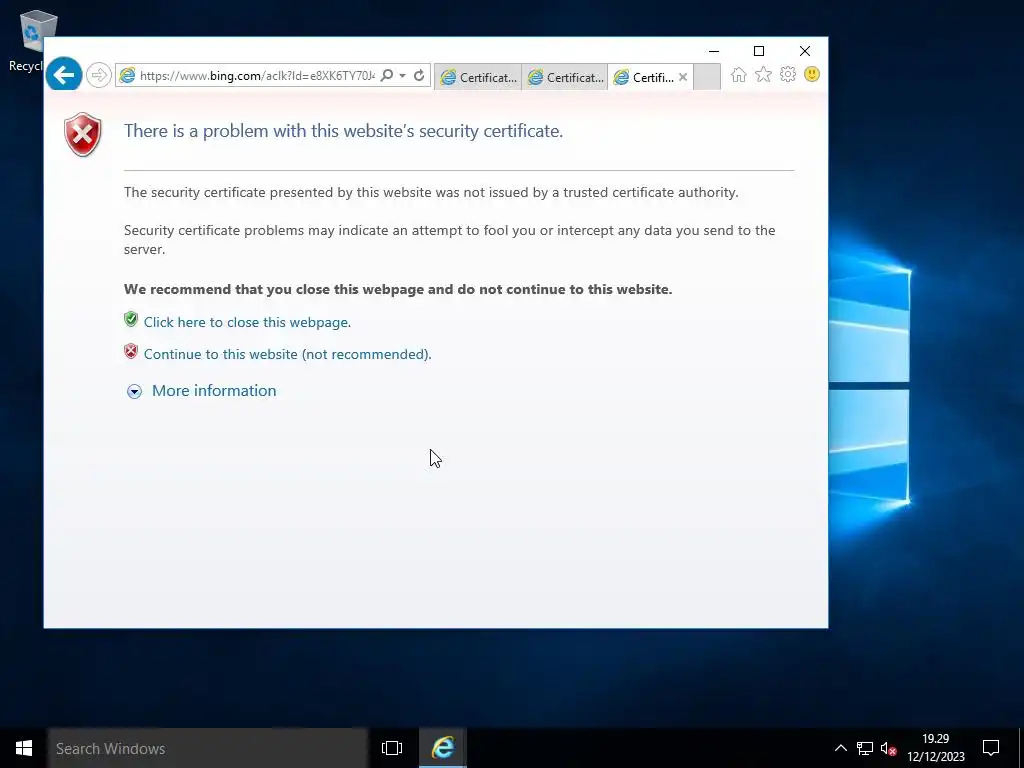The image size is (1024, 768).
Task: Click the More information text link
Action: tap(214, 391)
